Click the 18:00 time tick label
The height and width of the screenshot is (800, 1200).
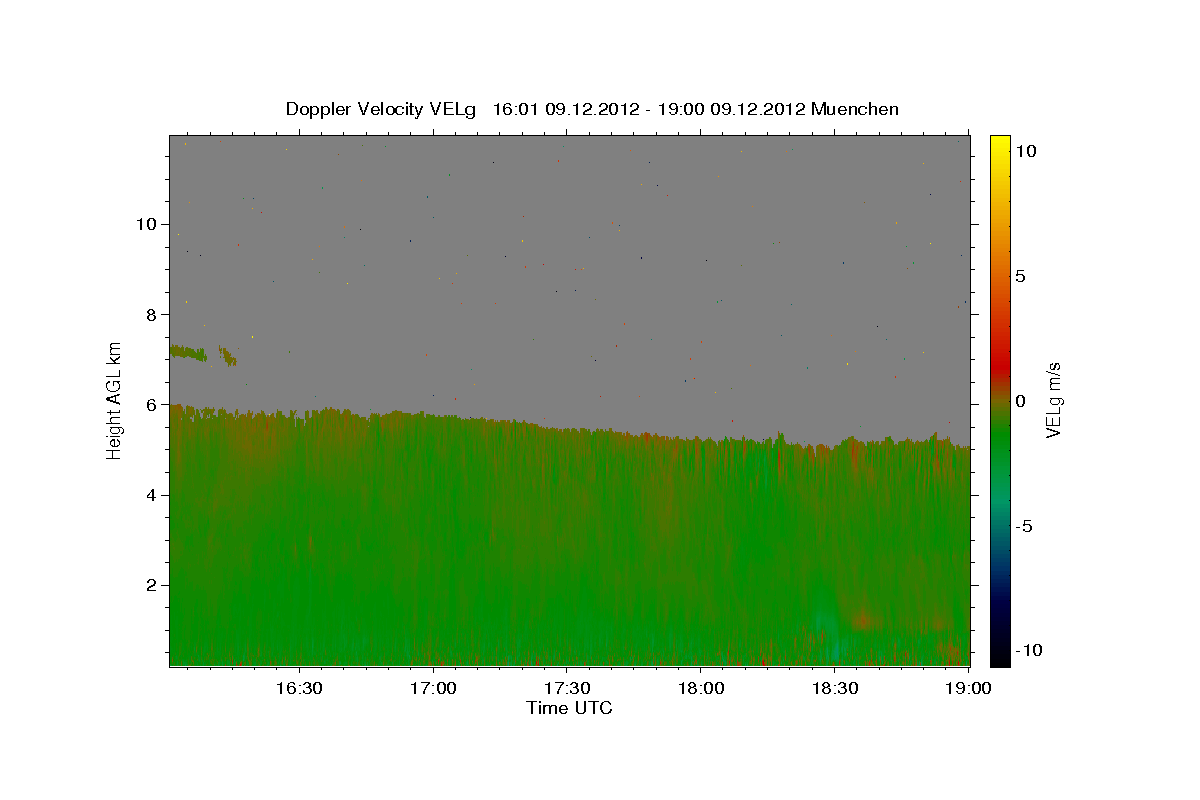pos(701,688)
